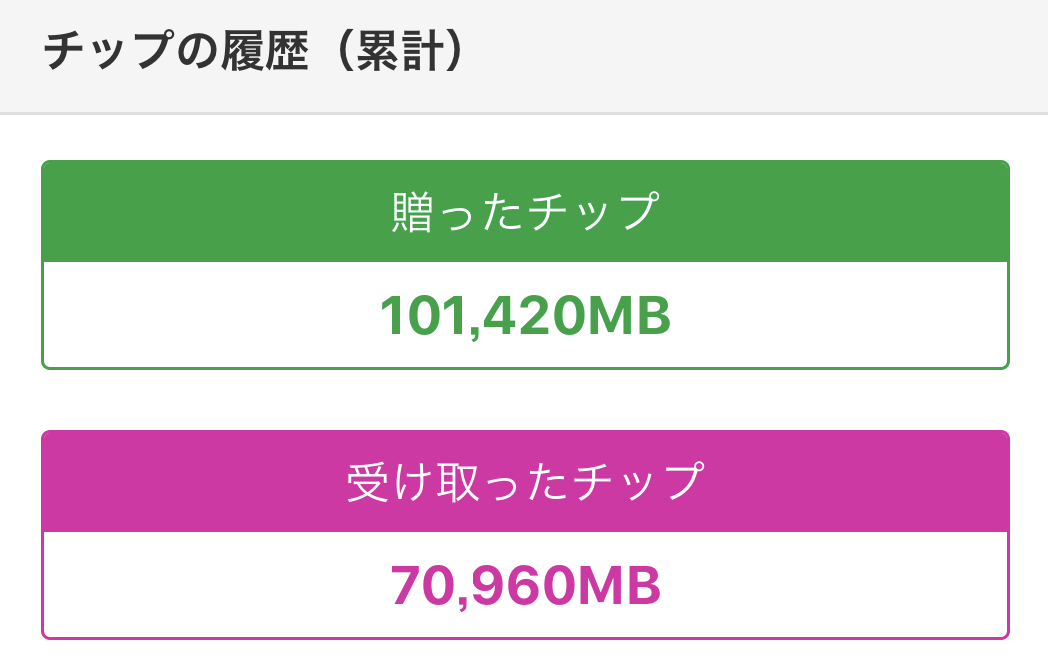Tap the pink 受け取ったチップ header
Viewport: 1048px width, 656px height.
(525, 482)
